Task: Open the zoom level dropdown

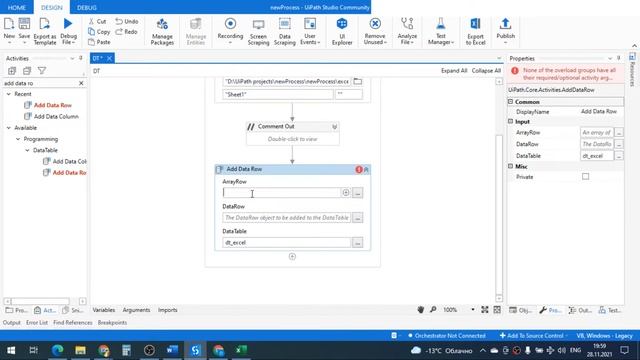Action: tap(473, 310)
